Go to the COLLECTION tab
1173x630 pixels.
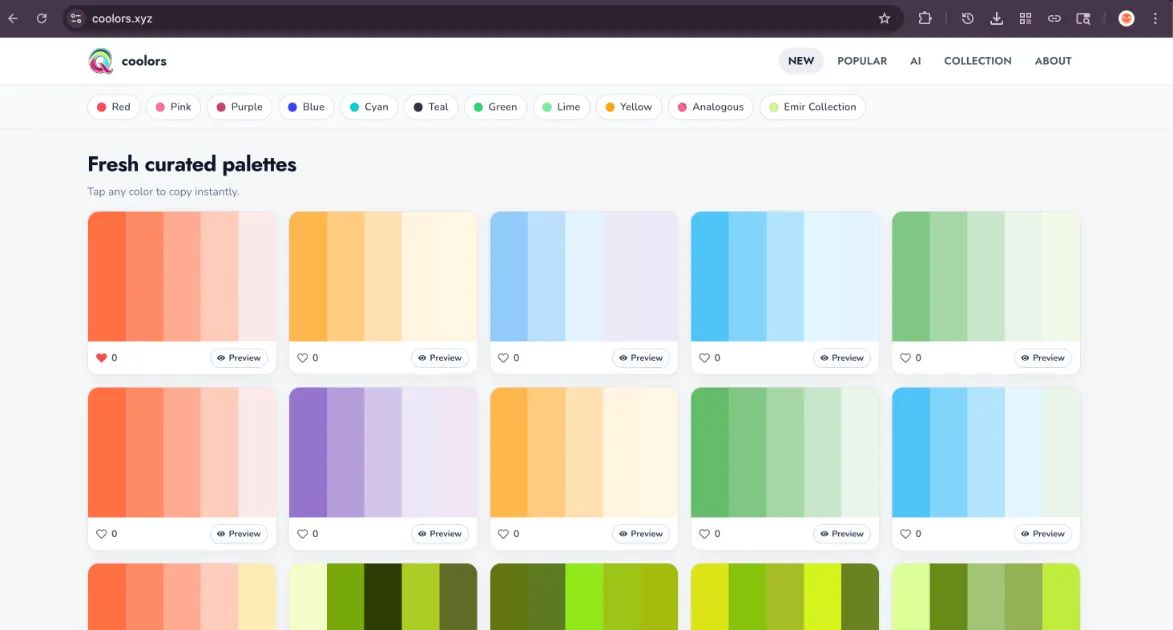tap(977, 61)
